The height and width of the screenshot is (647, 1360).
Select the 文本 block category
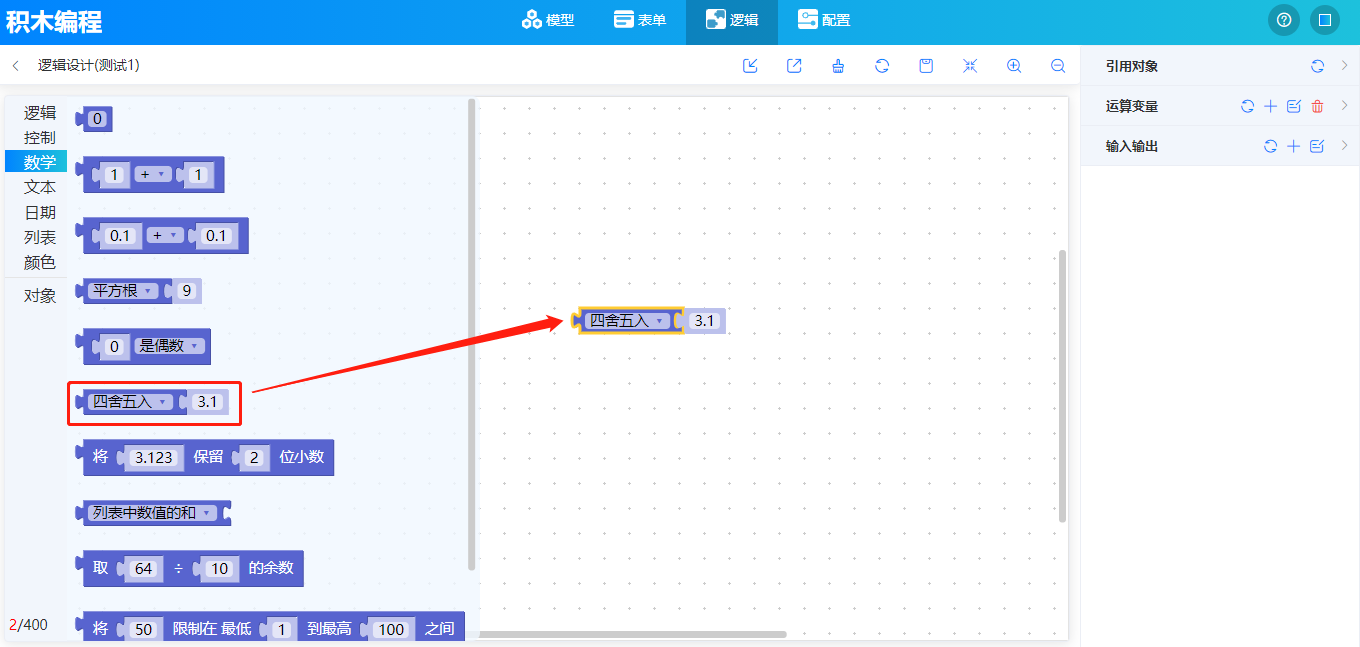click(40, 187)
